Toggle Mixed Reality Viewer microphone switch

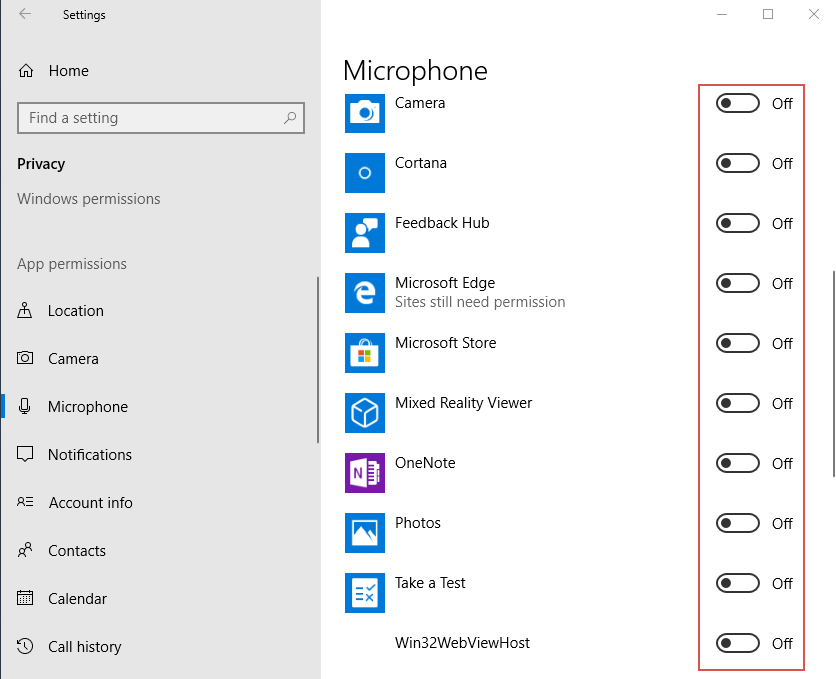[x=737, y=403]
